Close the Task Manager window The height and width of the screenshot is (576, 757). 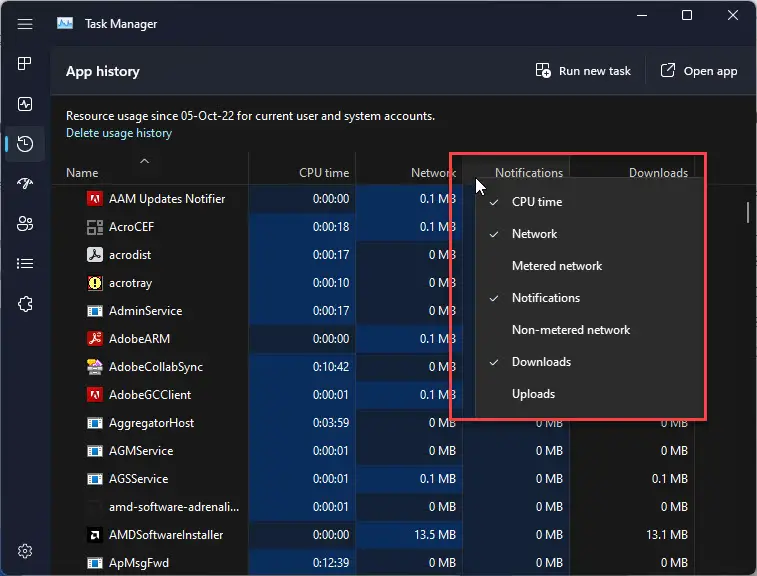click(732, 15)
